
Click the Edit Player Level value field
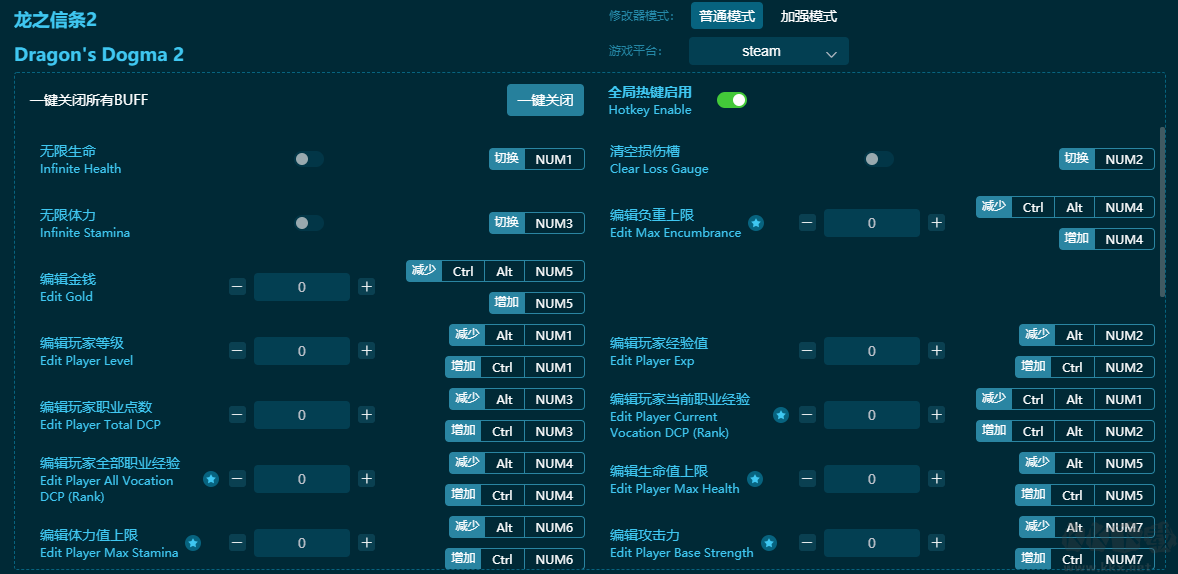[x=302, y=351]
